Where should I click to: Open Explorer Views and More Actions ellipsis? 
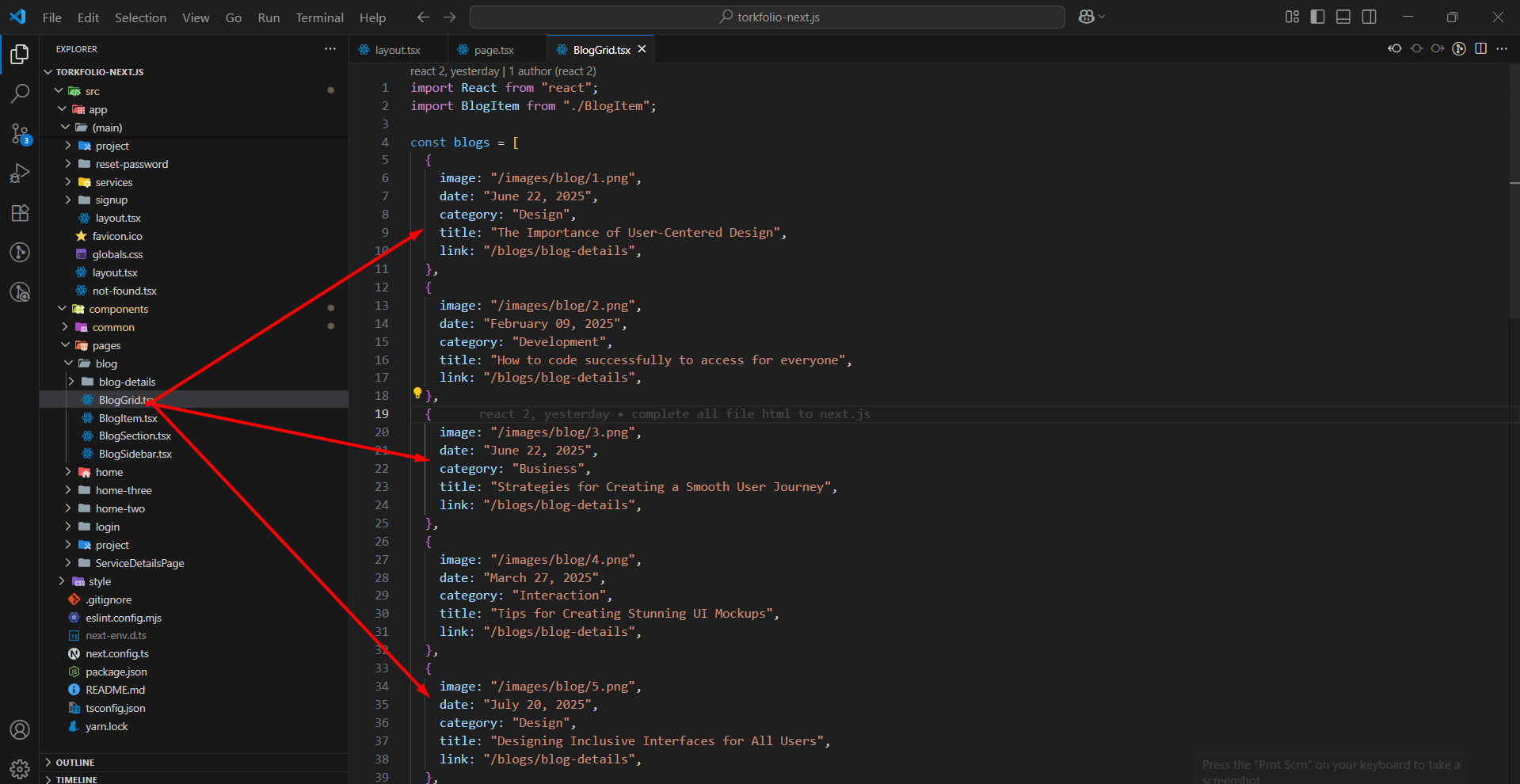click(330, 49)
